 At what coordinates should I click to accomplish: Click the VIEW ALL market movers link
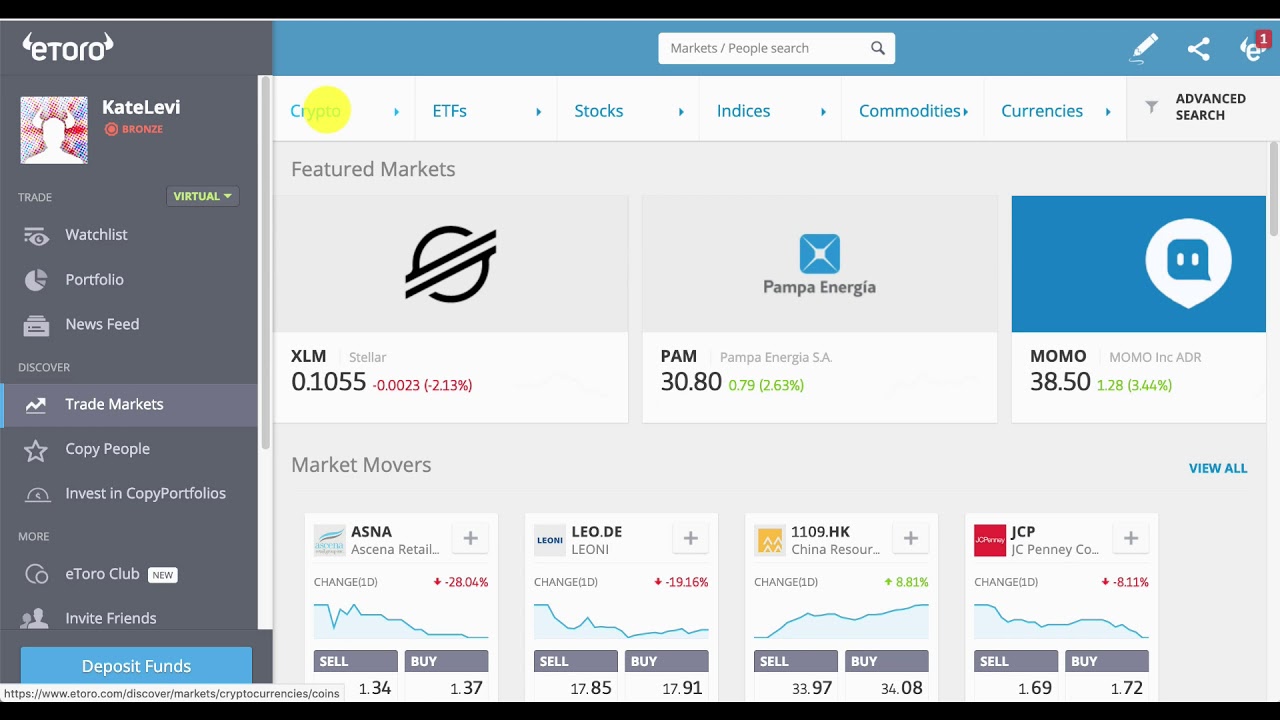point(1217,468)
